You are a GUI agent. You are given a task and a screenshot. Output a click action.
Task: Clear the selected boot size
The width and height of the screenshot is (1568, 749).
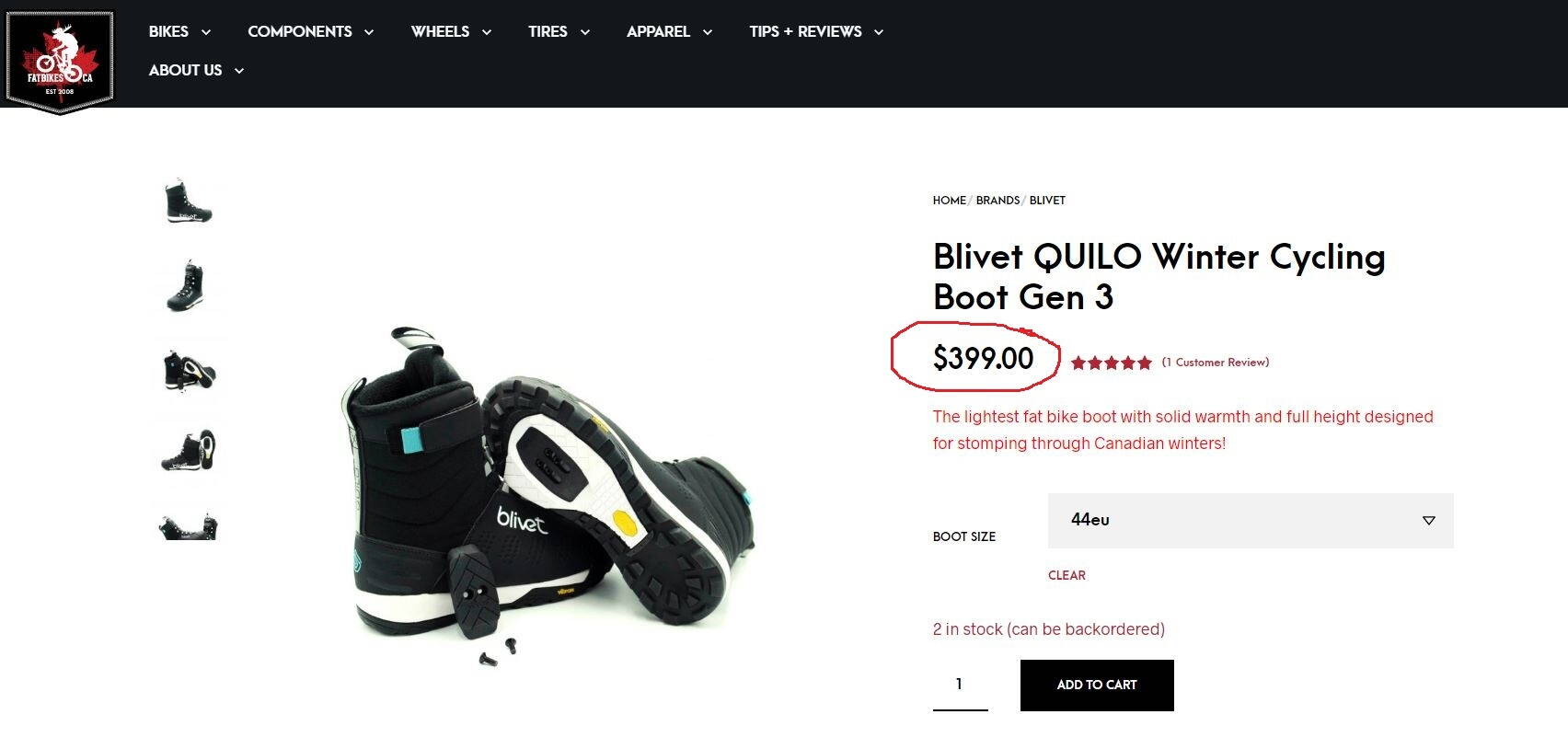pyautogui.click(x=1066, y=575)
